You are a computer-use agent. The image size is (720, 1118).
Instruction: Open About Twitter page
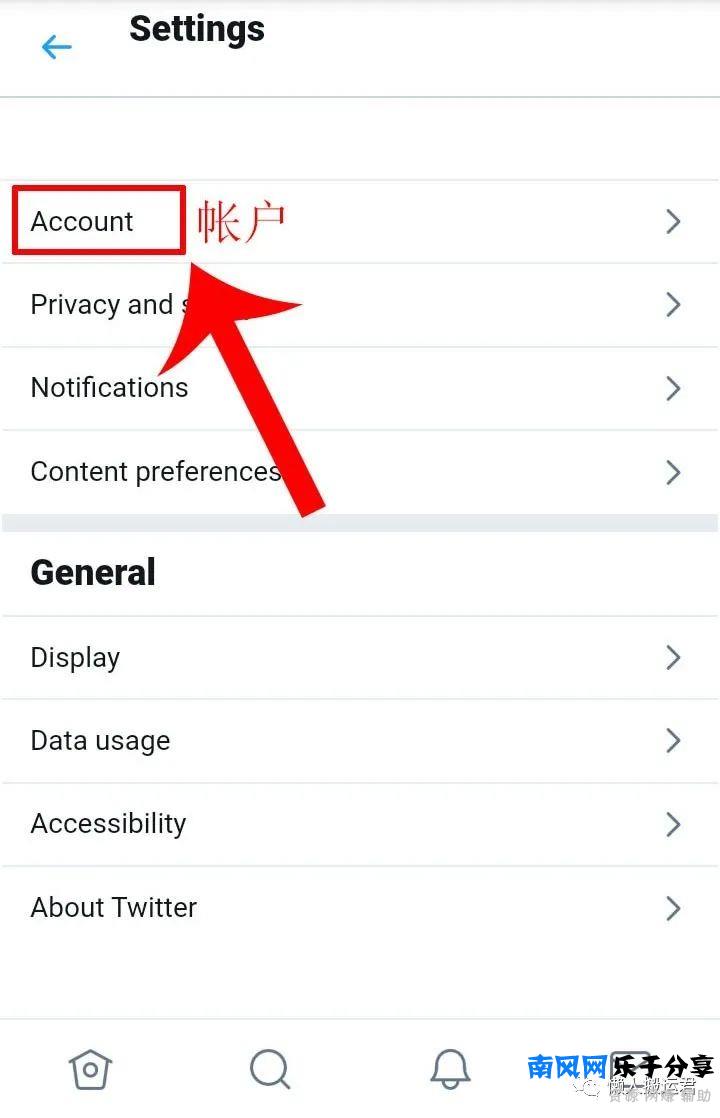(x=360, y=908)
